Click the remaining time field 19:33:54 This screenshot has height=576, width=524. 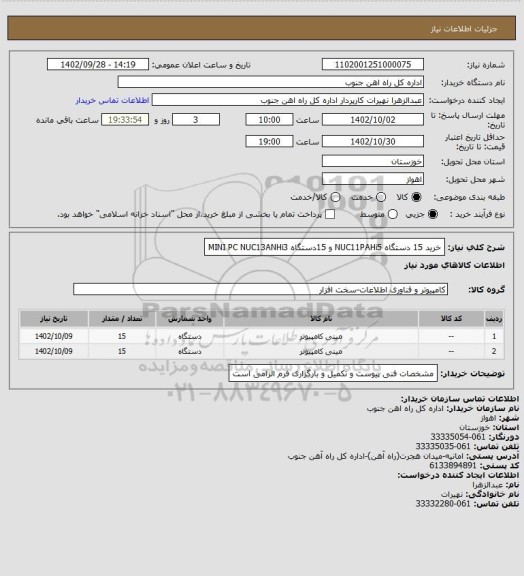click(125, 120)
